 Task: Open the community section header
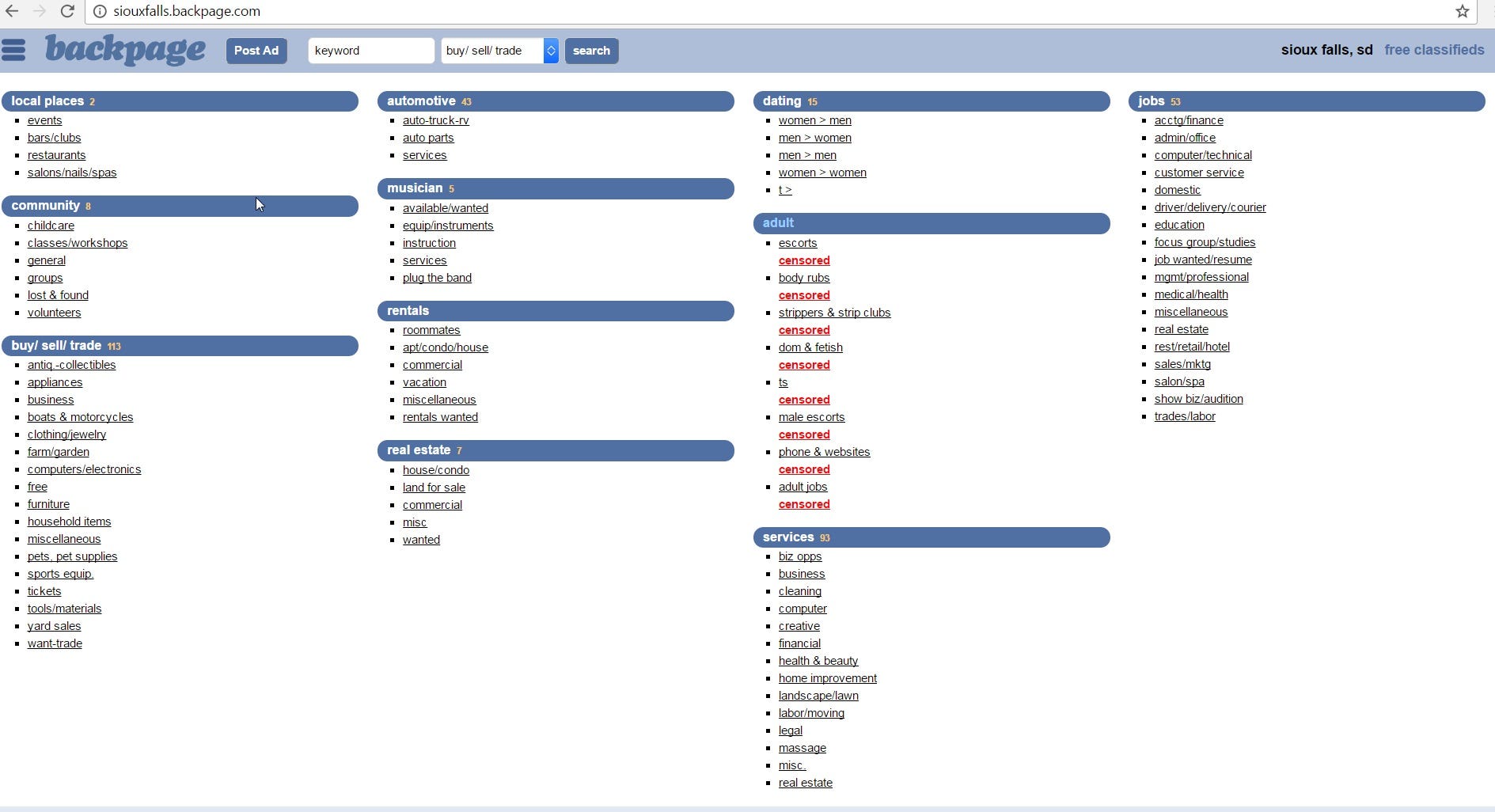pyautogui.click(x=180, y=206)
